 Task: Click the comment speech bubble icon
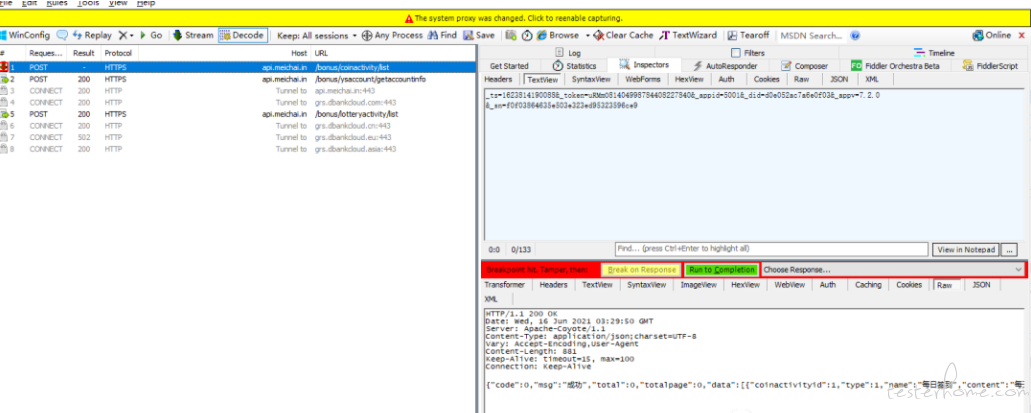click(62, 36)
